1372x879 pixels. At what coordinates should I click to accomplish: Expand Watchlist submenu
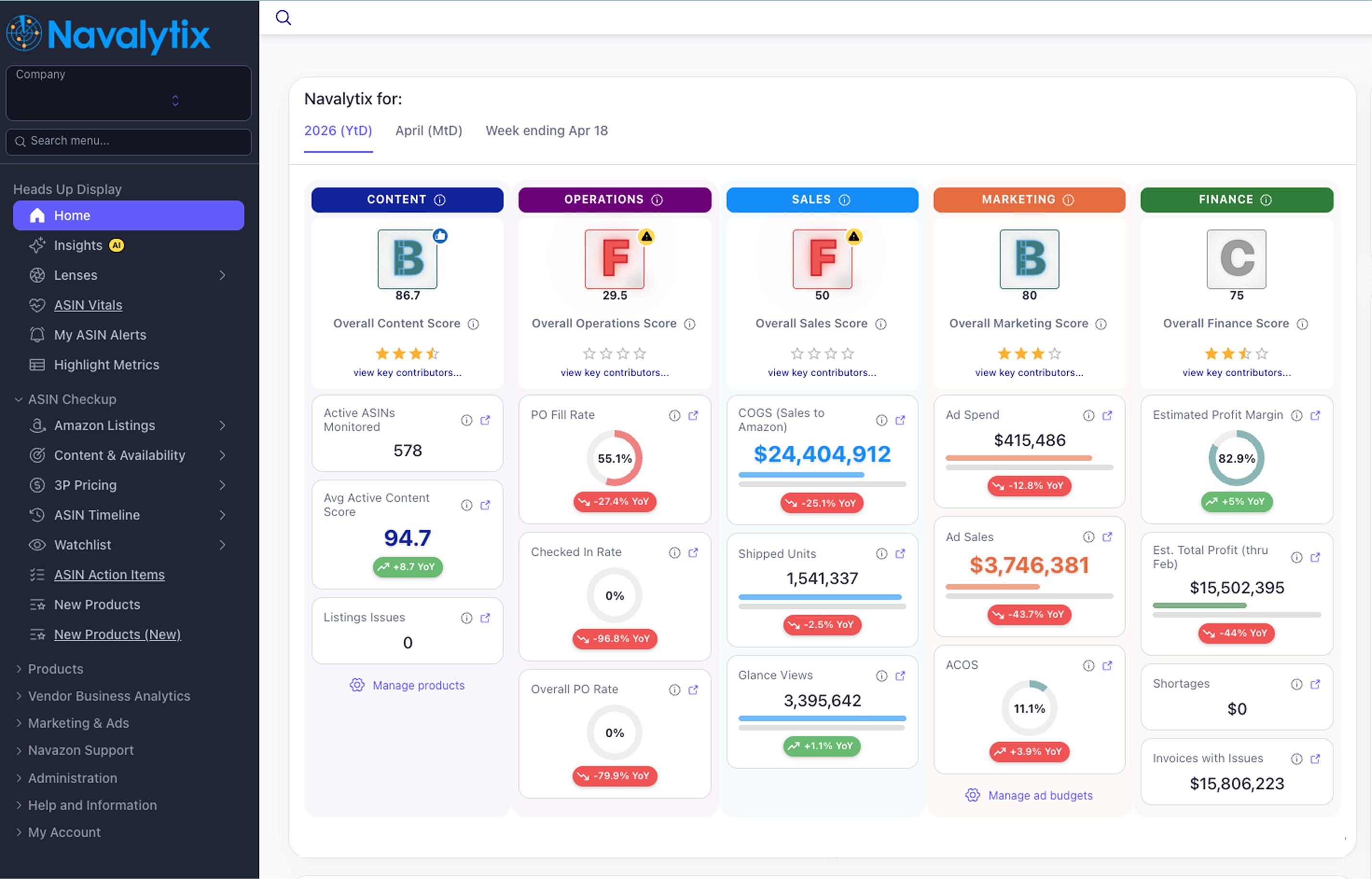222,545
